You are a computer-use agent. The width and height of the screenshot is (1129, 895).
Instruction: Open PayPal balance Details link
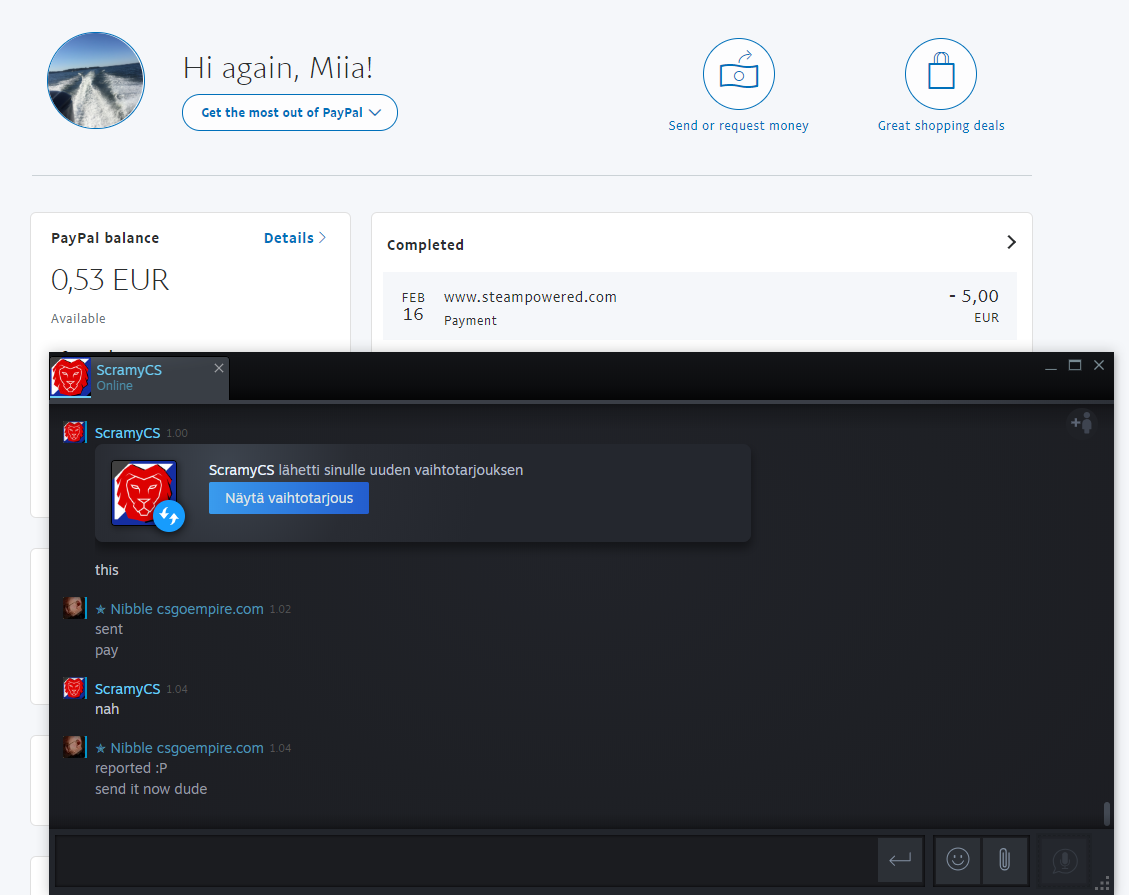point(294,238)
